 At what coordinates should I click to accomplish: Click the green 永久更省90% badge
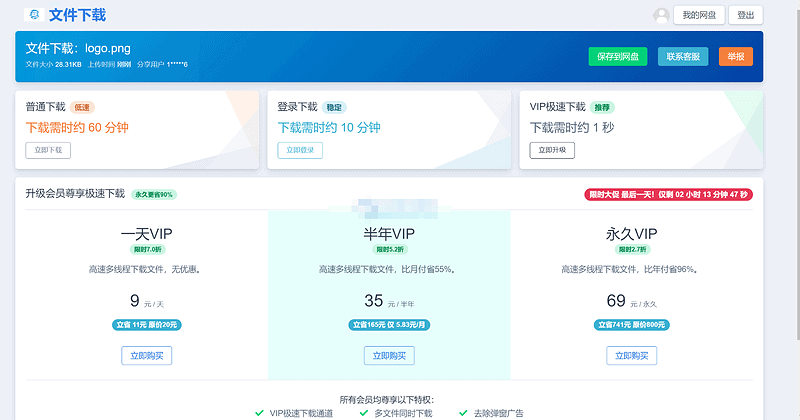tap(154, 194)
